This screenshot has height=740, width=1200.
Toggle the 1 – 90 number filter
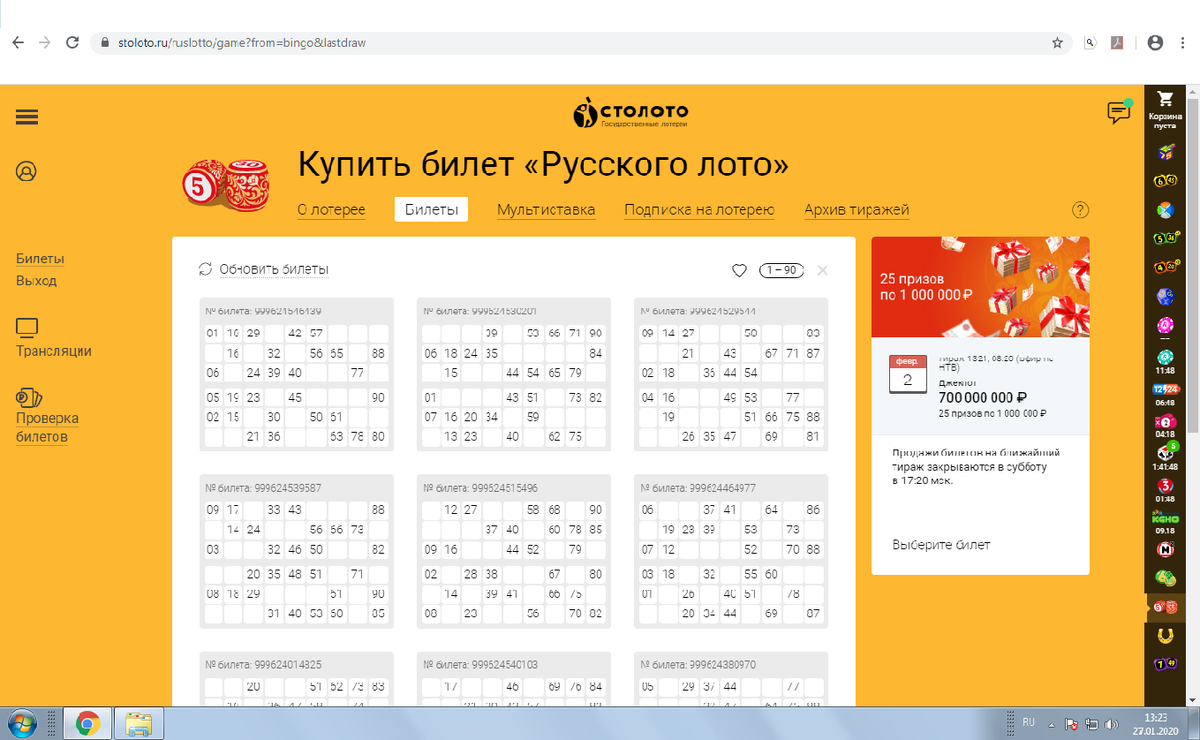point(781,270)
